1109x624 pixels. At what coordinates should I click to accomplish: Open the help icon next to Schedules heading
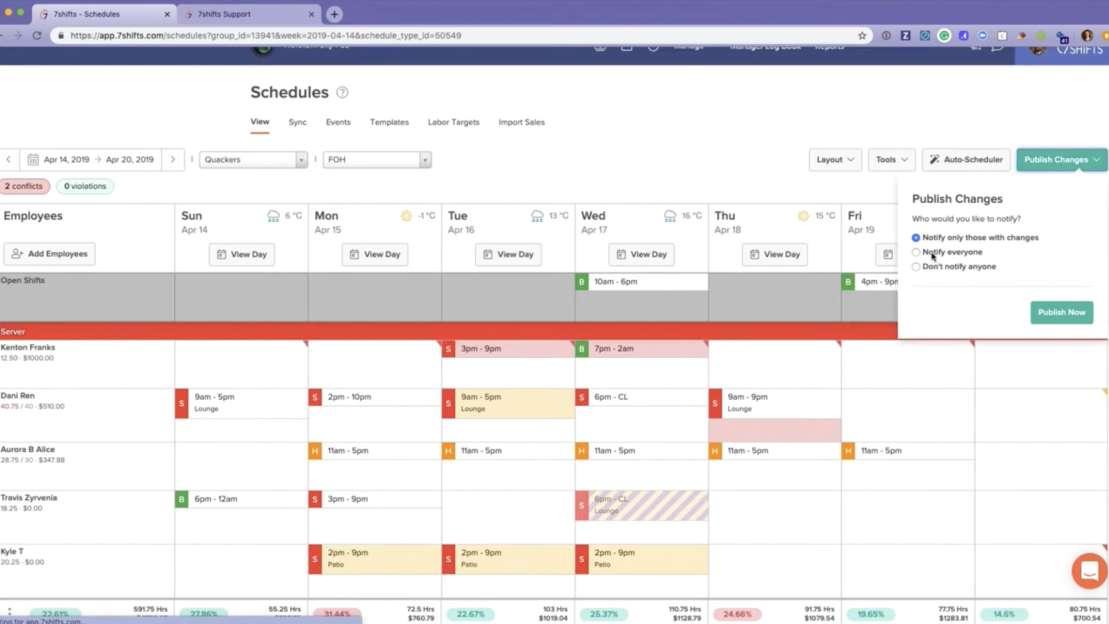[x=341, y=92]
